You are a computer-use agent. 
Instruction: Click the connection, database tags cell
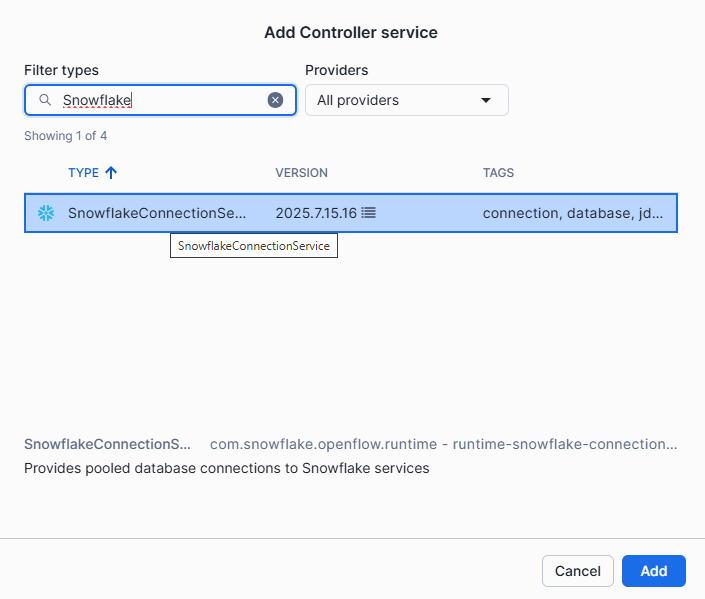coord(572,213)
